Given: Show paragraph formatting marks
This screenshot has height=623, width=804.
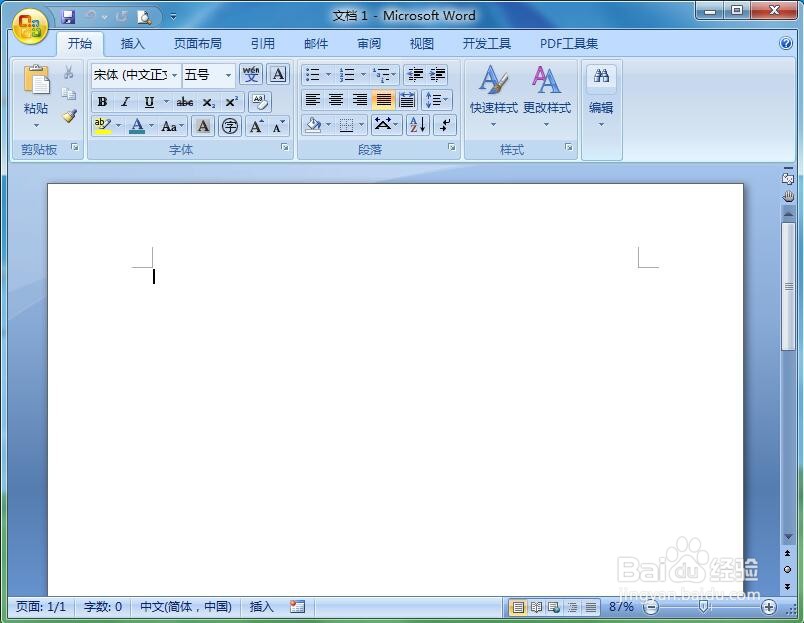Looking at the screenshot, I should pyautogui.click(x=445, y=125).
